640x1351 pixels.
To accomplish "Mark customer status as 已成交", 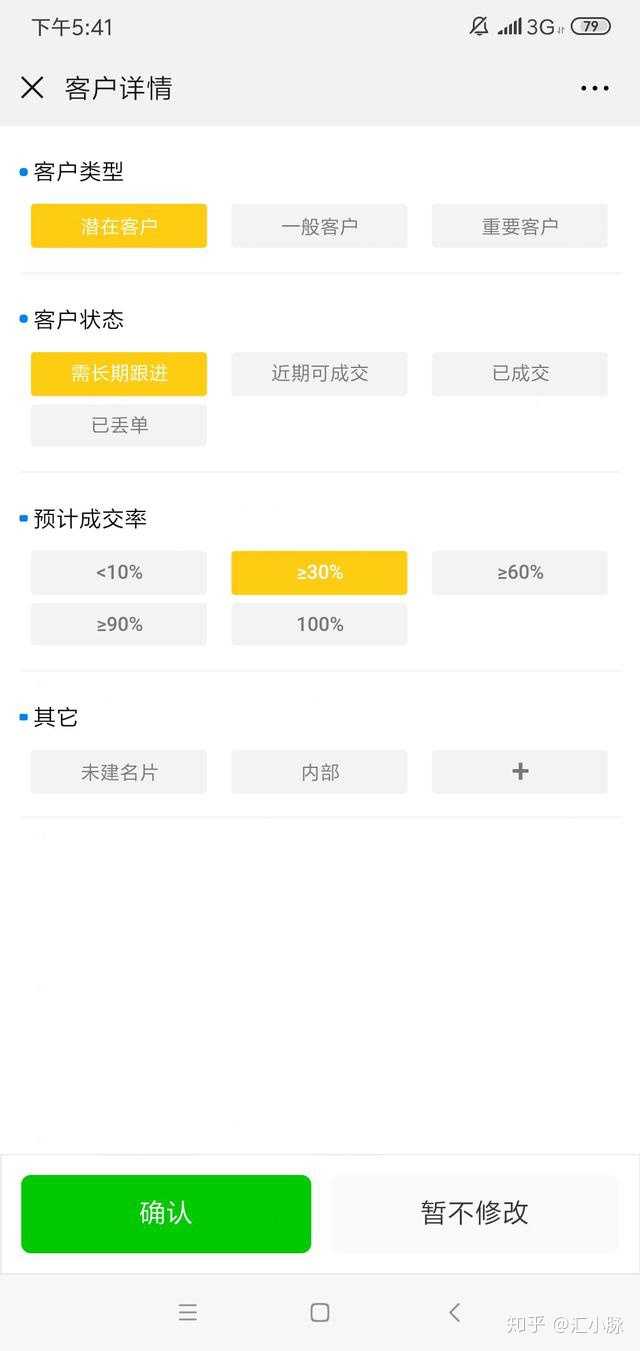I will 519,373.
